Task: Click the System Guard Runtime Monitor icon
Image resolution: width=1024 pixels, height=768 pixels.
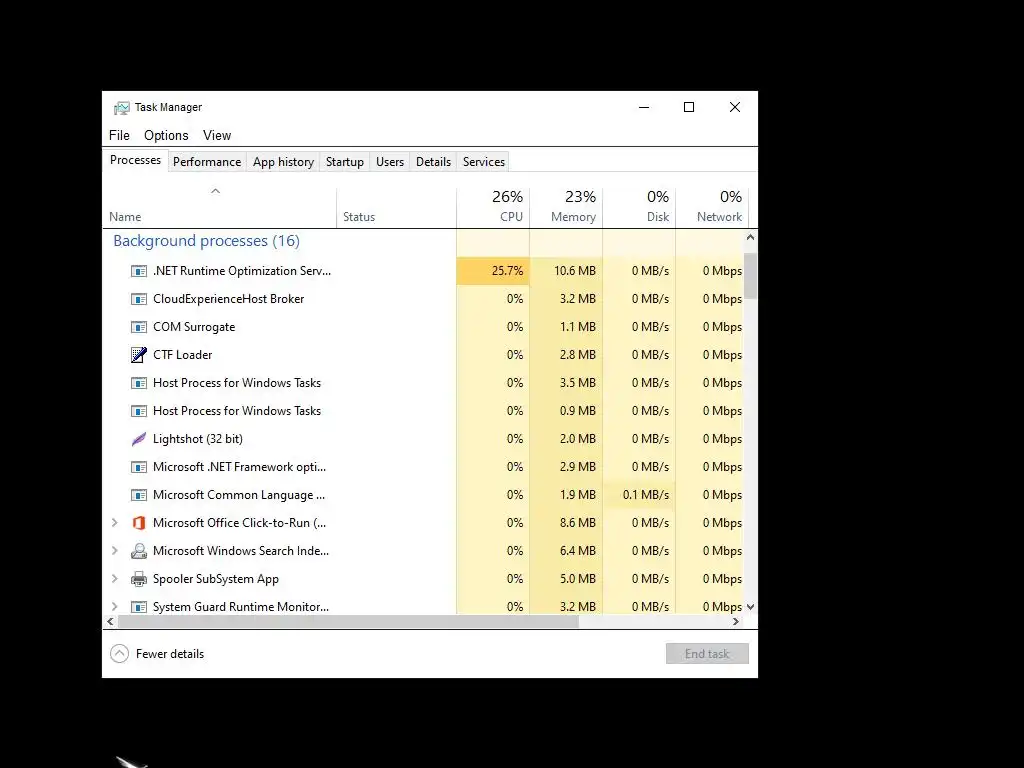Action: point(138,607)
